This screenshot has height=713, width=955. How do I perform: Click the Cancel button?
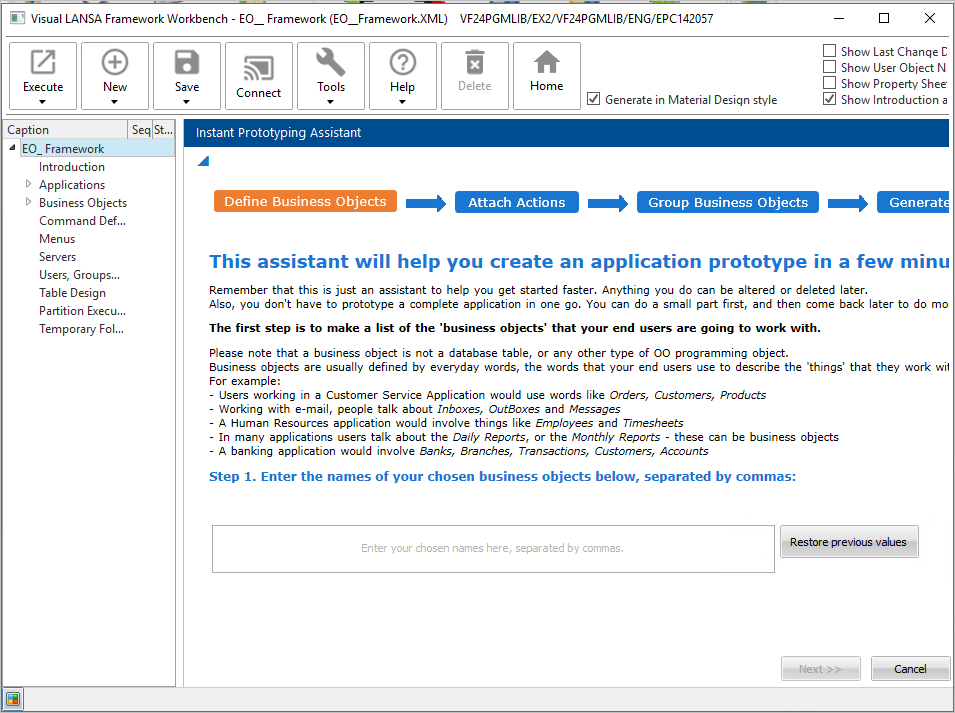click(x=910, y=669)
